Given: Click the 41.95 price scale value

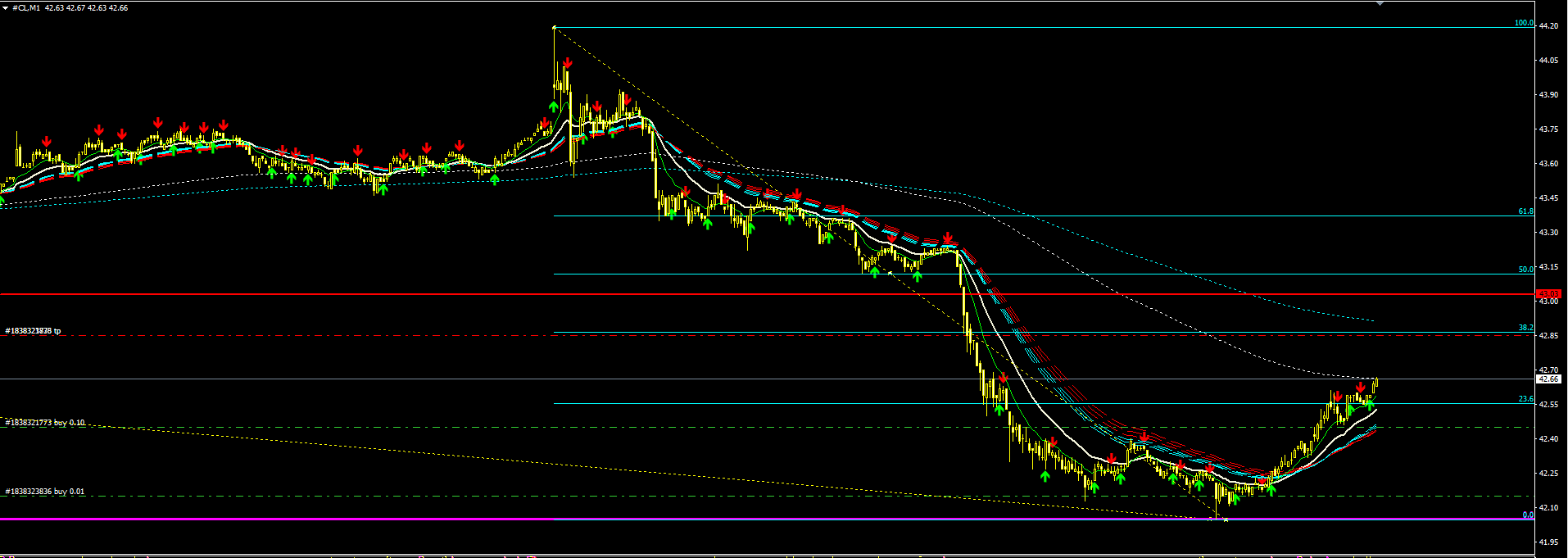Looking at the screenshot, I should click(1548, 542).
